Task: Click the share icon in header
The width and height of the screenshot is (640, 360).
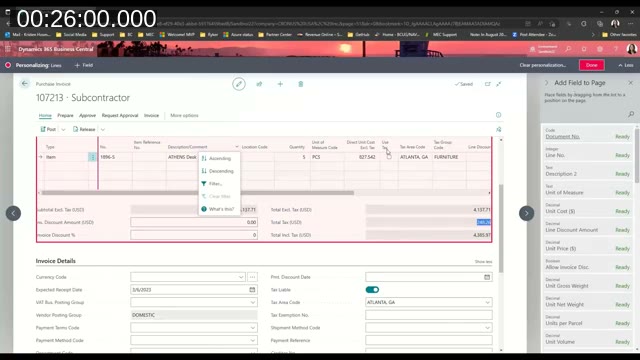Action: (x=259, y=84)
